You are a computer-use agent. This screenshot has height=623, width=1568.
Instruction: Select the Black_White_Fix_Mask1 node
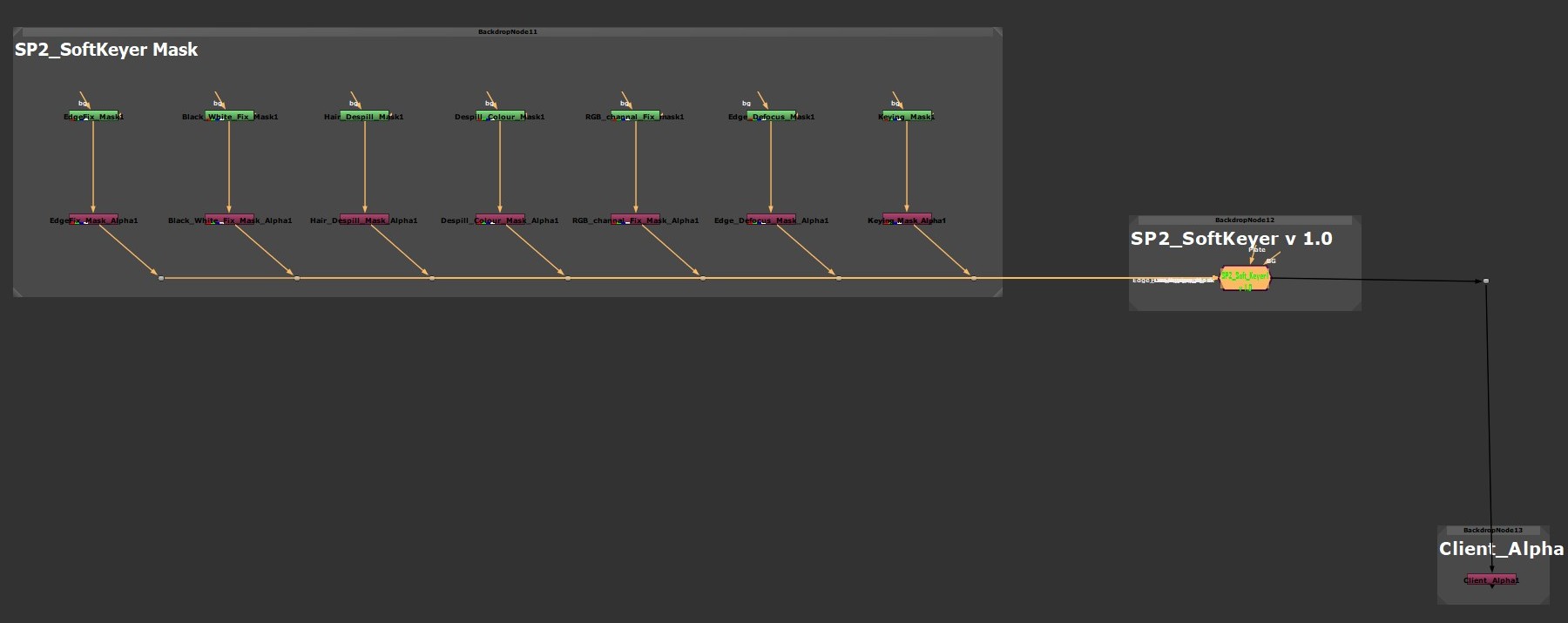[x=229, y=115]
